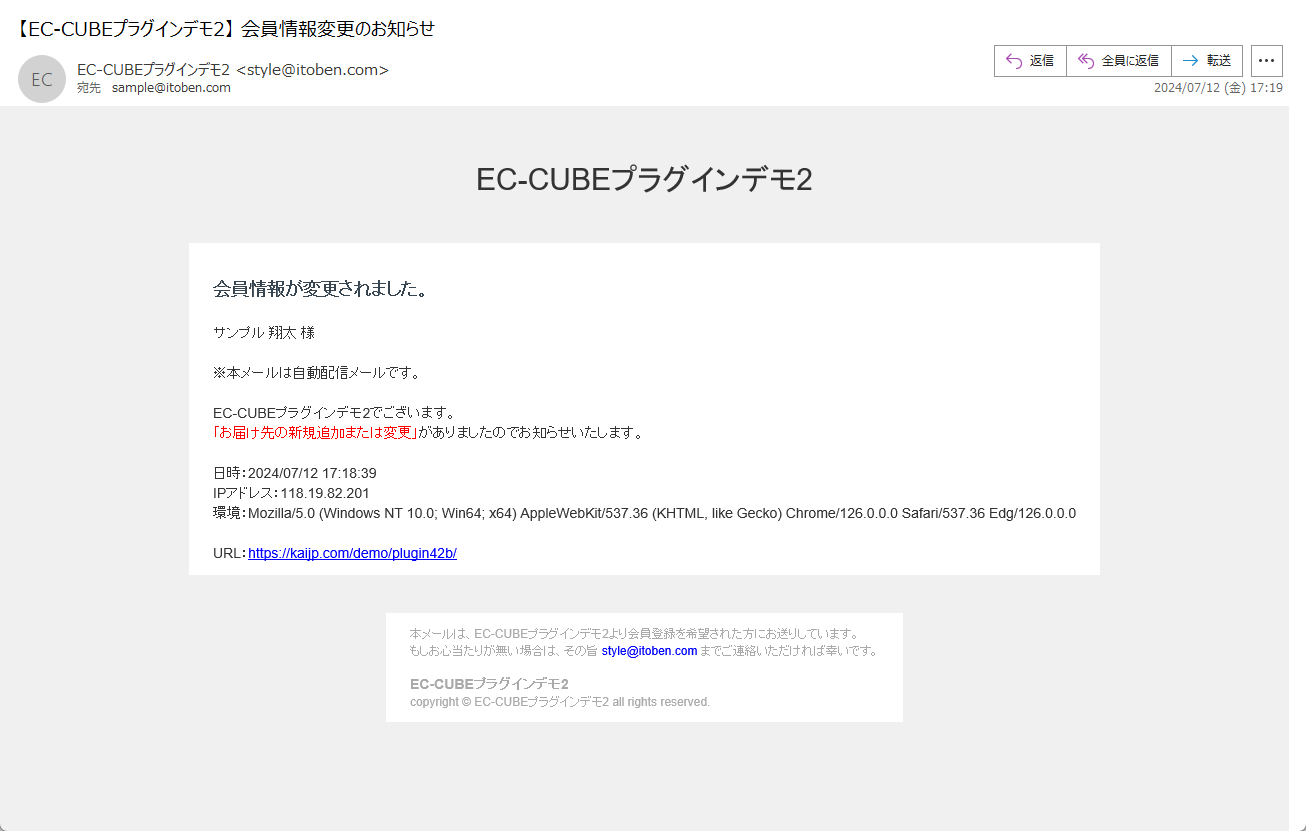Open the kaijp.com demo plugin42b URL

pyautogui.click(x=352, y=553)
